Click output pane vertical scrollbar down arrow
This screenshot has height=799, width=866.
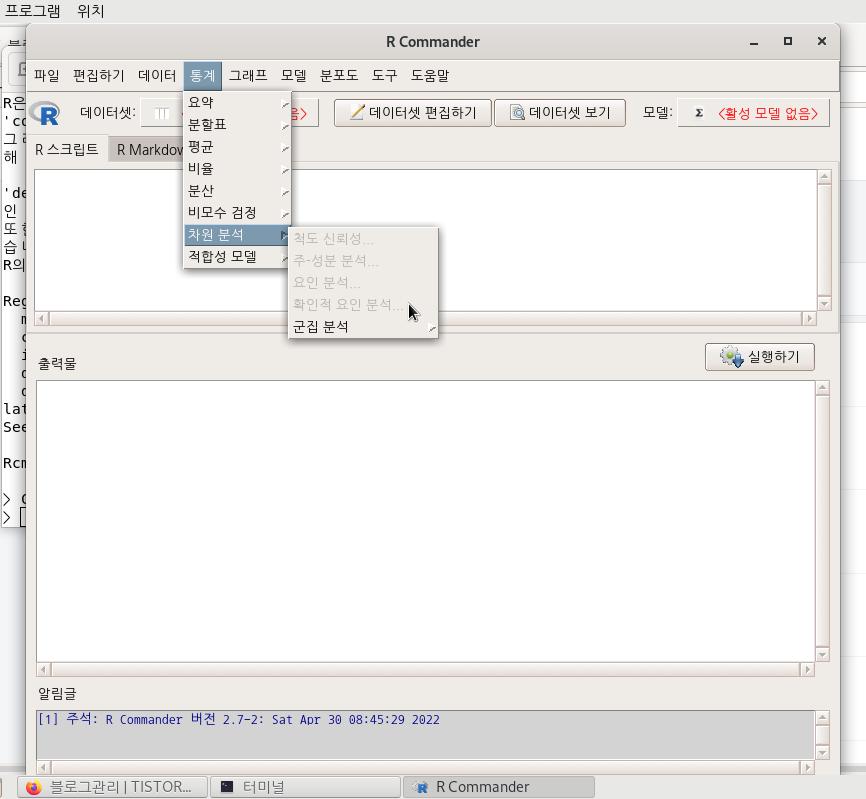822,655
